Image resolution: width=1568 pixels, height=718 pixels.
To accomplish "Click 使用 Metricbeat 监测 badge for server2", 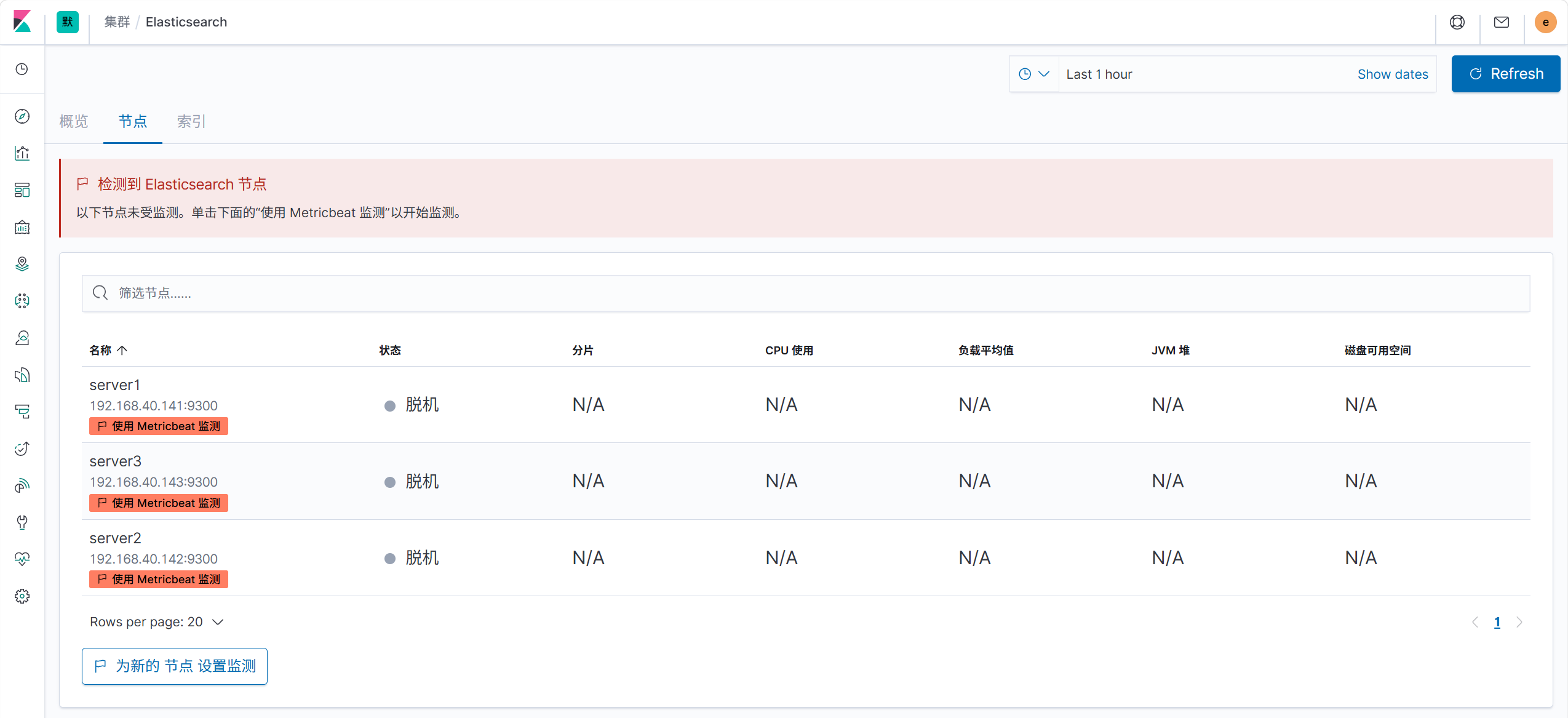I will [x=159, y=580].
